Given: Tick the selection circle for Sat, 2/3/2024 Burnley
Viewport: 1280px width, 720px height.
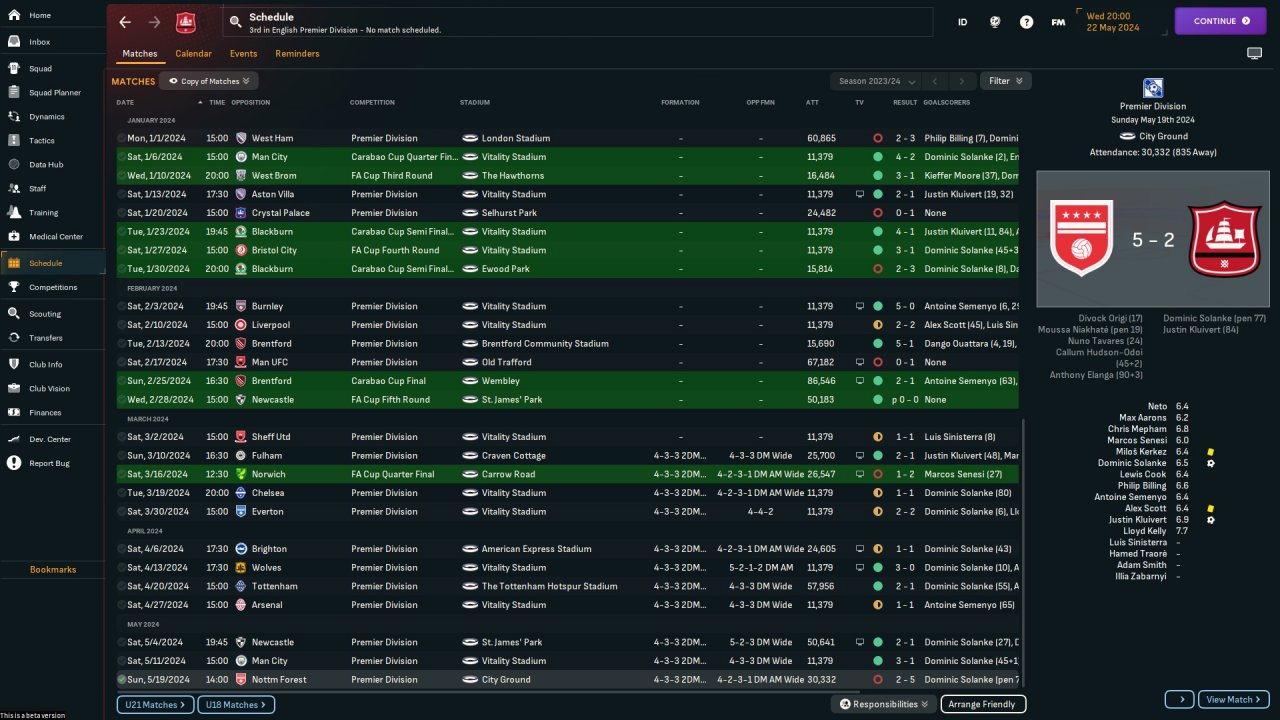Looking at the screenshot, I should click(x=122, y=306).
